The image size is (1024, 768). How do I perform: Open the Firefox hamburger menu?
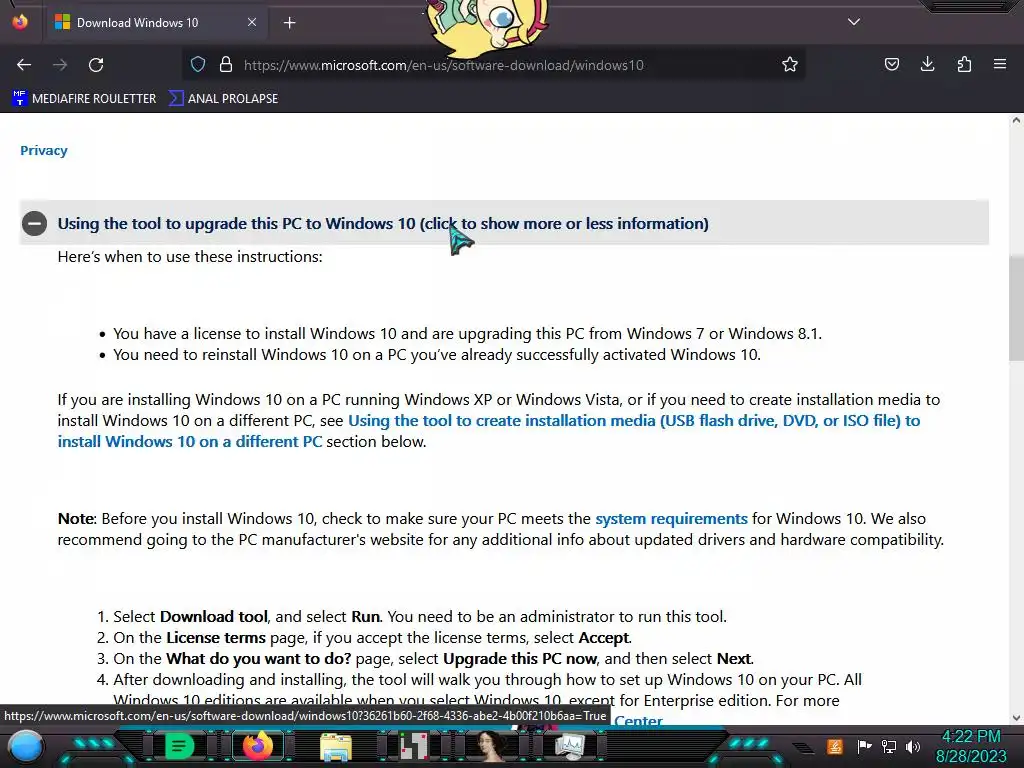(1000, 65)
